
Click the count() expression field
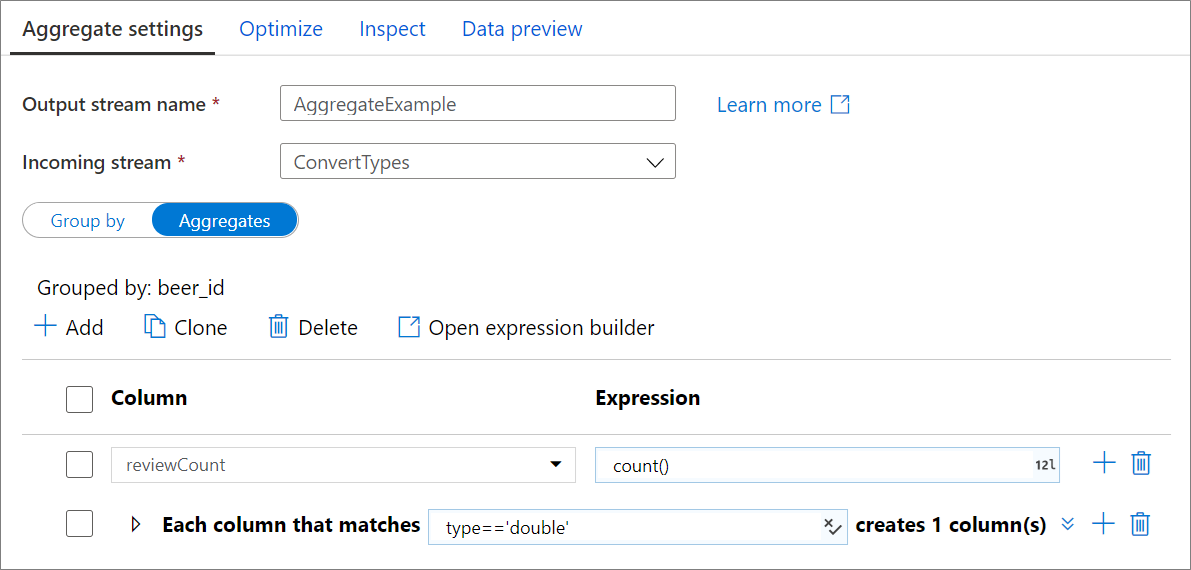click(x=810, y=465)
